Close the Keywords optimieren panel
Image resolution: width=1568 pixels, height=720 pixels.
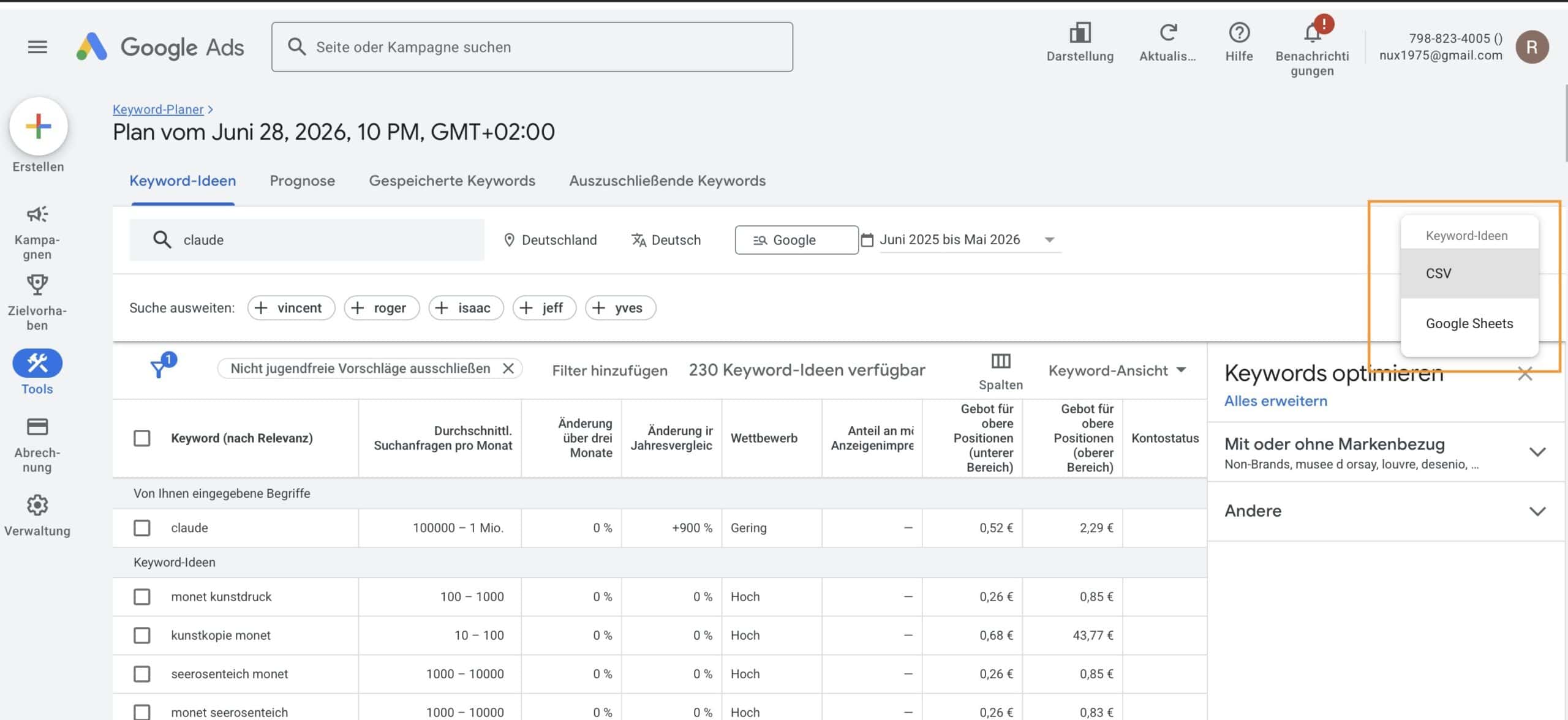pyautogui.click(x=1525, y=374)
